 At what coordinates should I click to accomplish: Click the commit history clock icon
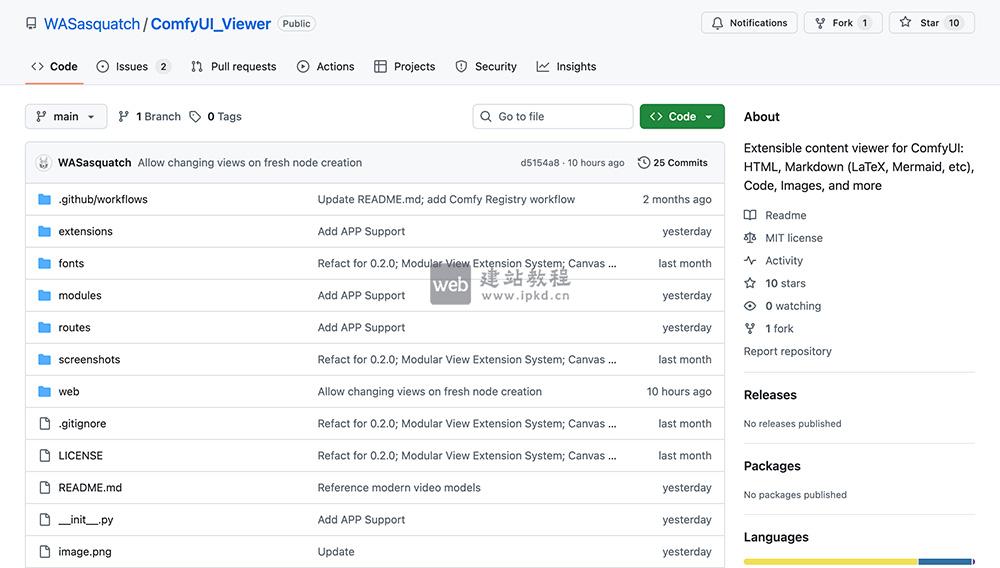644,163
